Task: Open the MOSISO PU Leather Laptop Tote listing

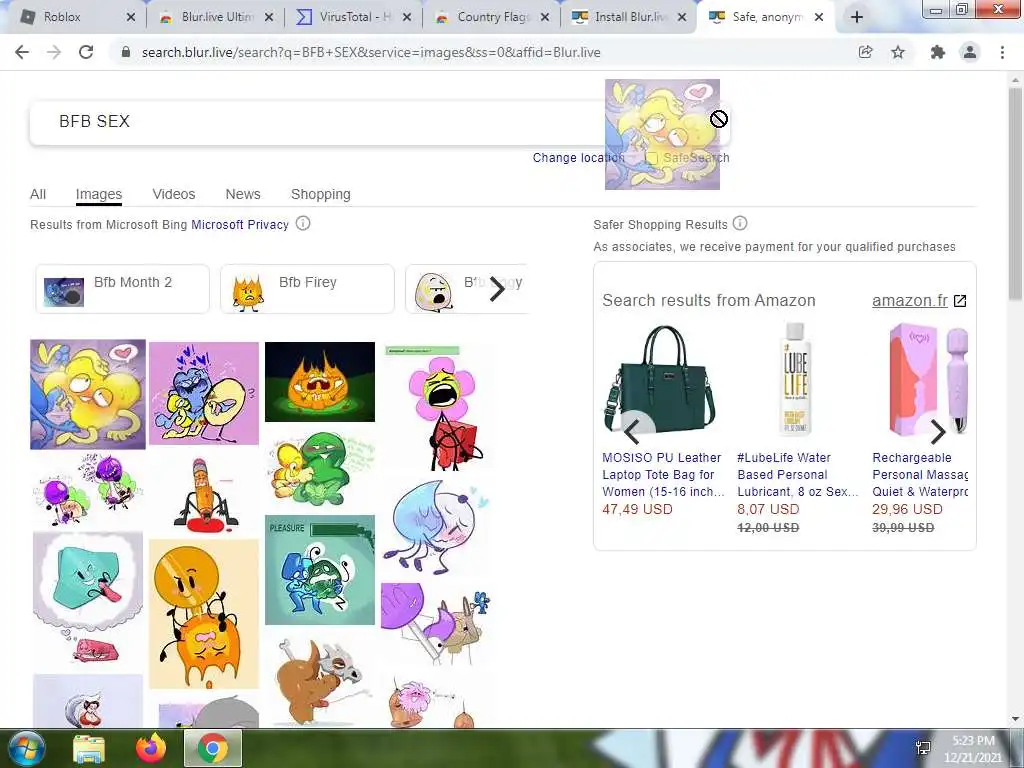Action: click(x=662, y=475)
